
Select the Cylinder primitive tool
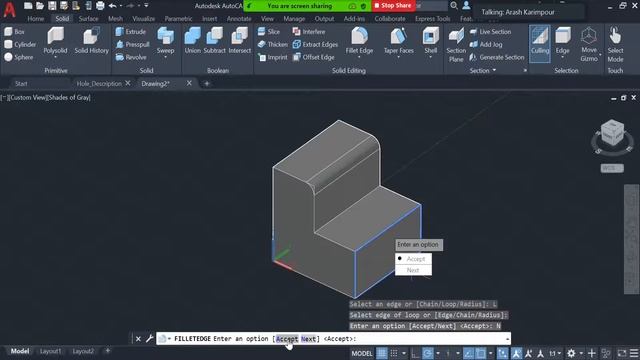tap(20, 44)
